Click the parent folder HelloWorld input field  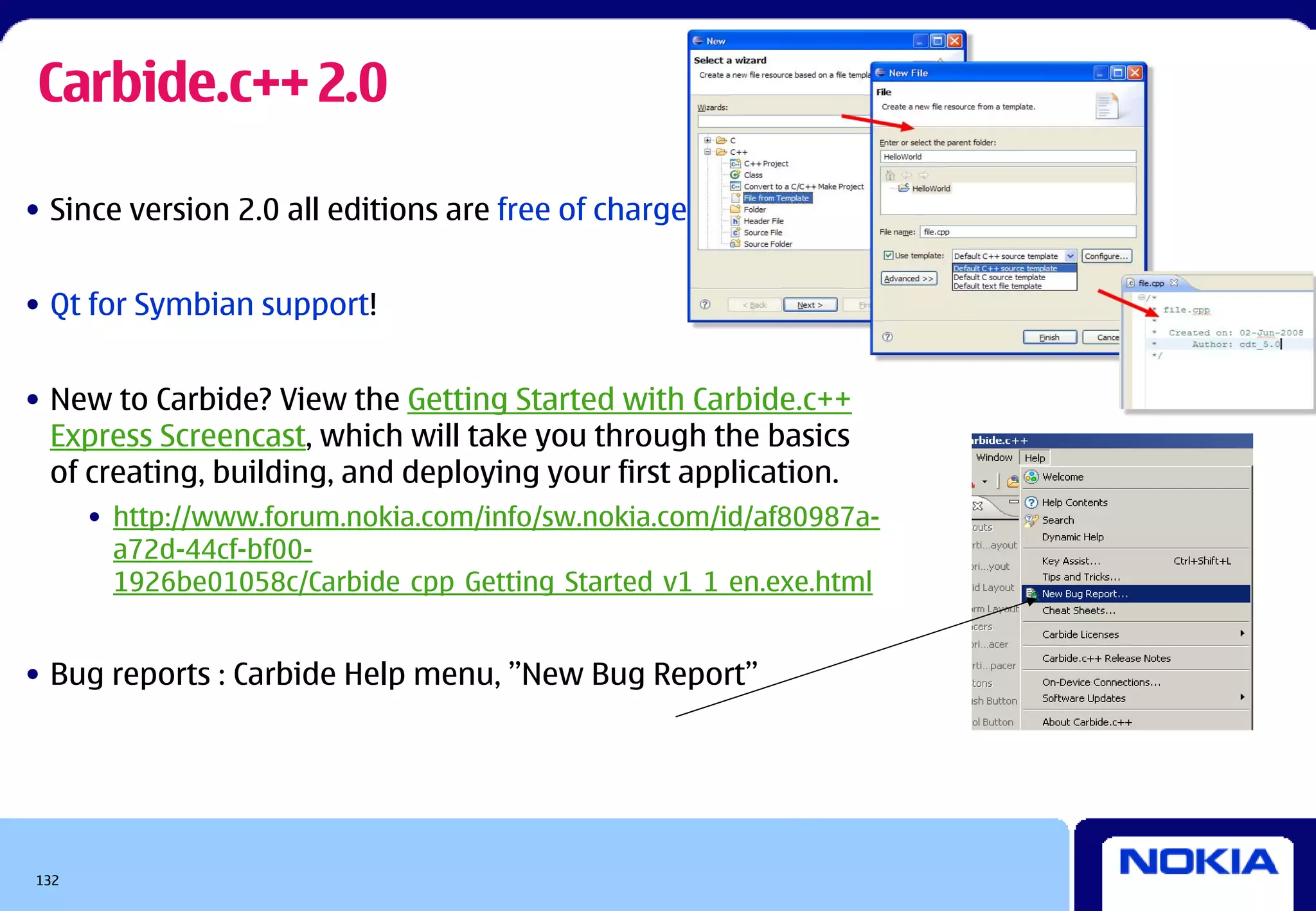(1008, 157)
